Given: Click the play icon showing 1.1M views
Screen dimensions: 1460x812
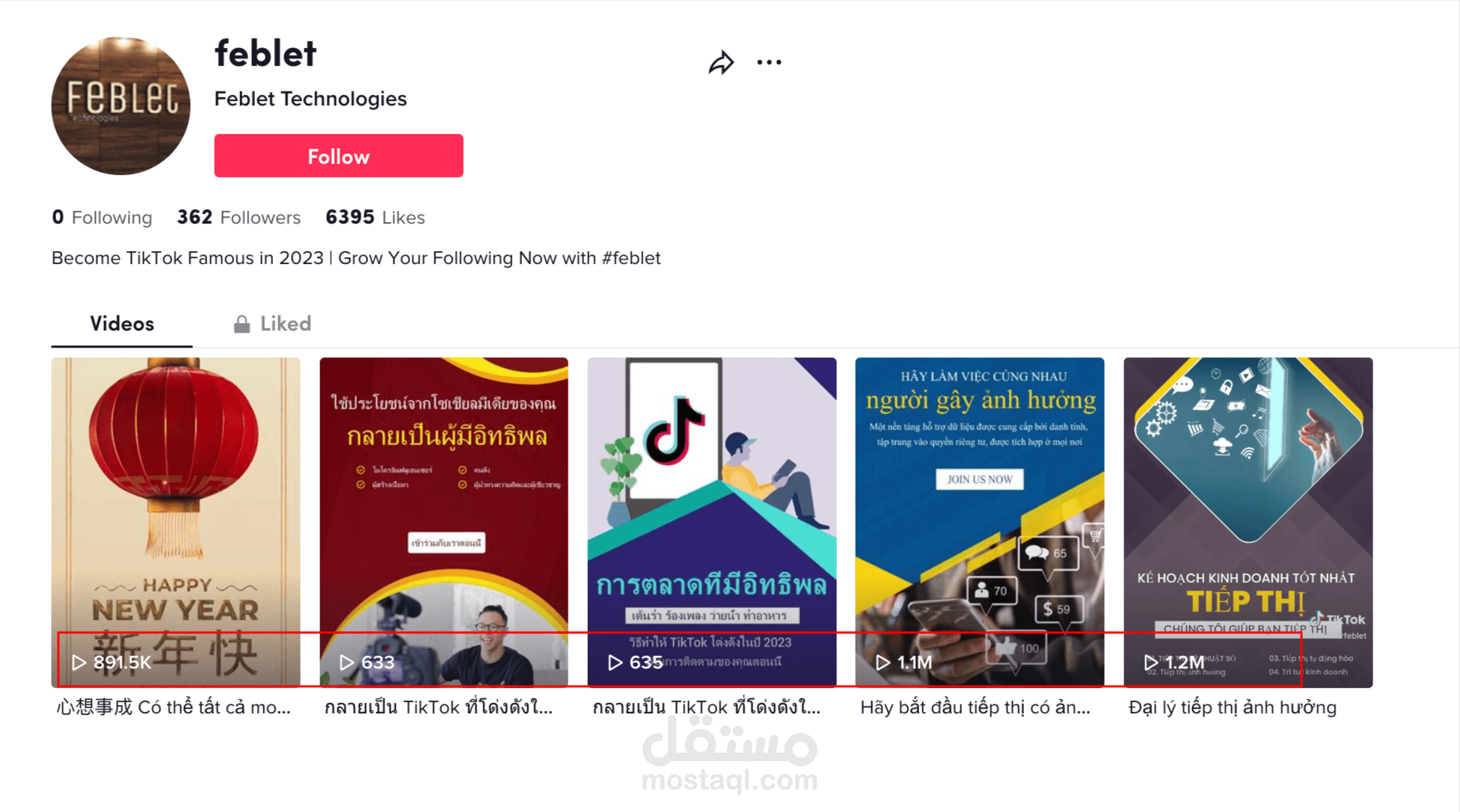Looking at the screenshot, I should 883,662.
